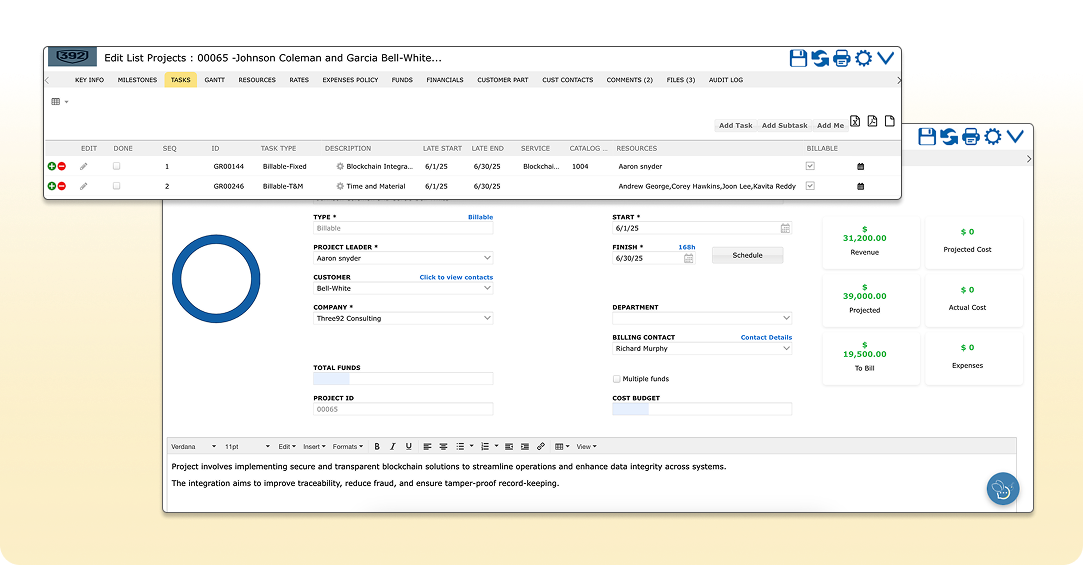The height and width of the screenshot is (565, 1083).
Task: Open Contact Details link
Action: (x=766, y=338)
